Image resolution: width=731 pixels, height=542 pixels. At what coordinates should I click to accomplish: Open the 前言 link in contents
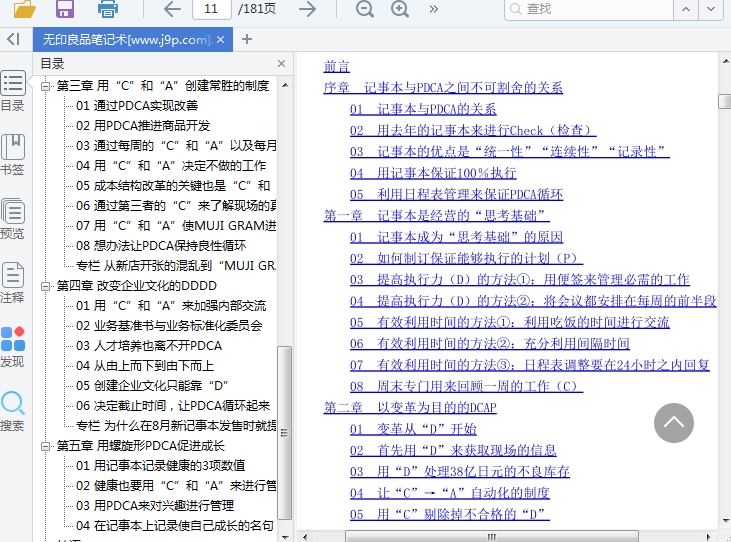(x=337, y=67)
